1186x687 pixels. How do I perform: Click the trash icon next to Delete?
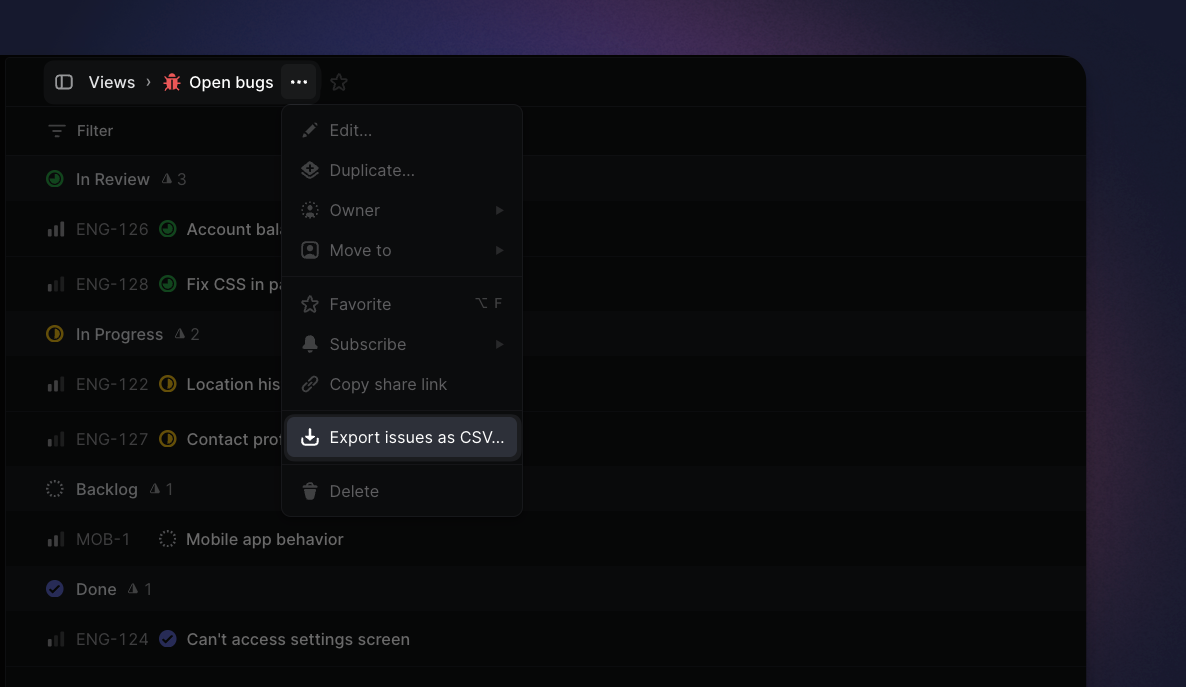click(310, 491)
